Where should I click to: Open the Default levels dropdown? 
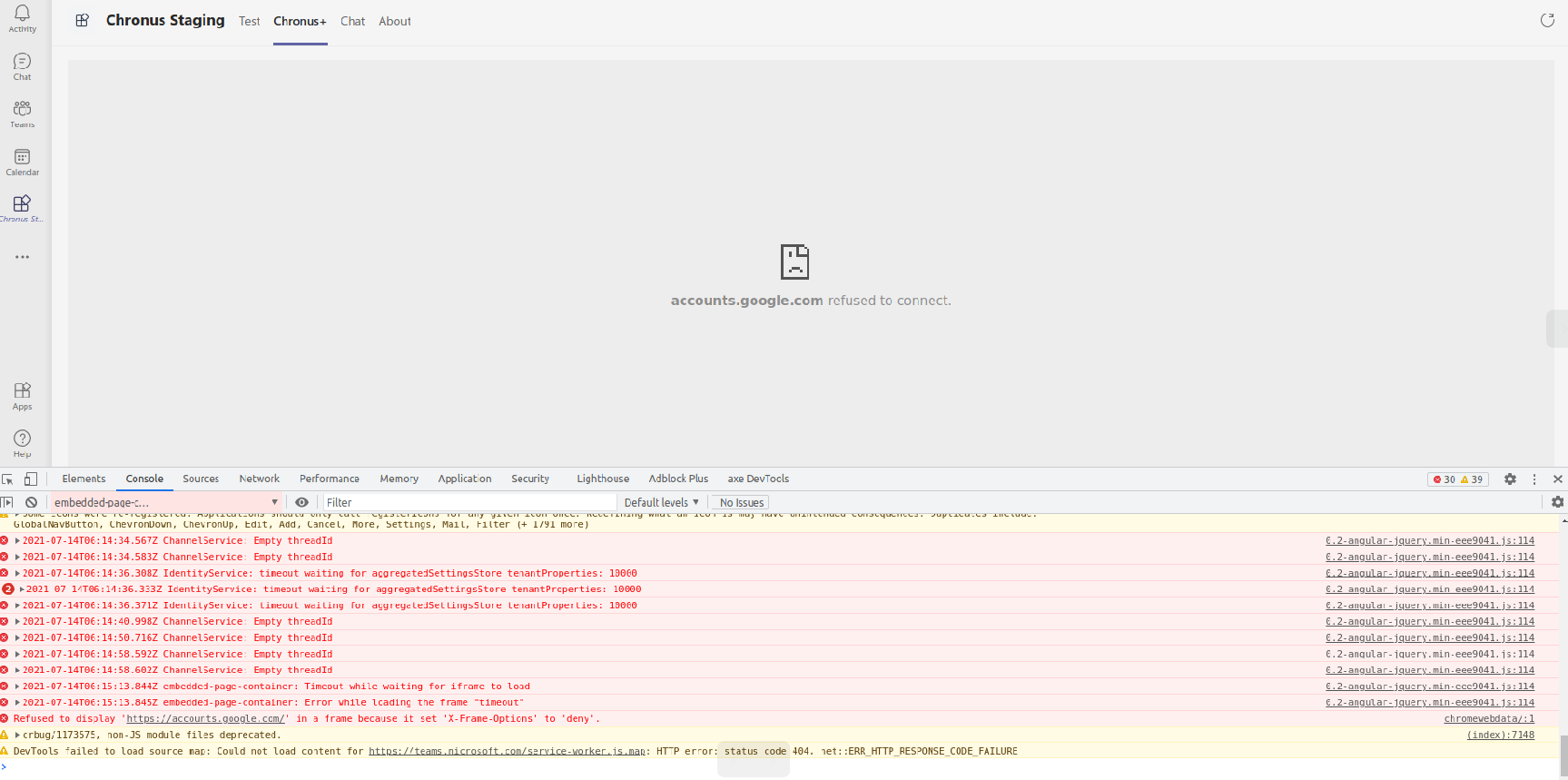[662, 502]
